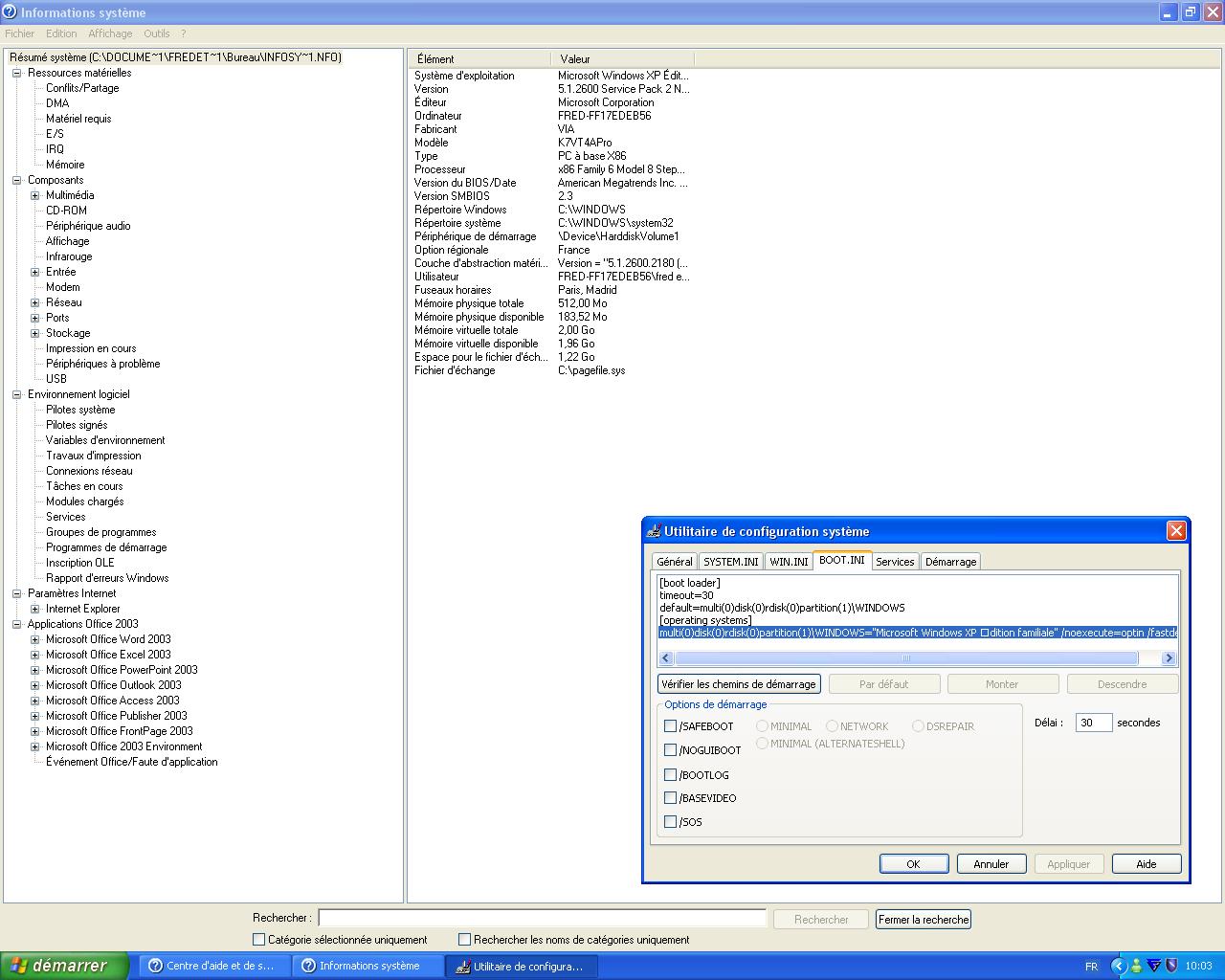
Task: Click the Valeur column header
Action: 622,58
